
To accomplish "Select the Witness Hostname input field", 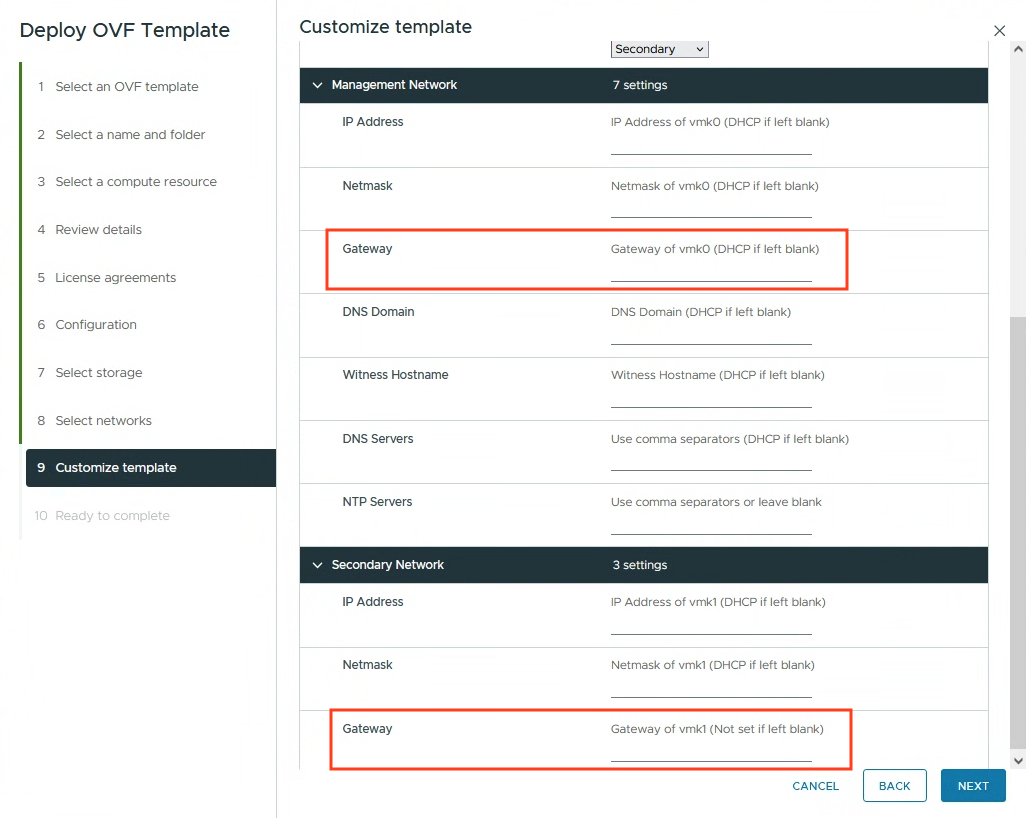I will (x=711, y=398).
